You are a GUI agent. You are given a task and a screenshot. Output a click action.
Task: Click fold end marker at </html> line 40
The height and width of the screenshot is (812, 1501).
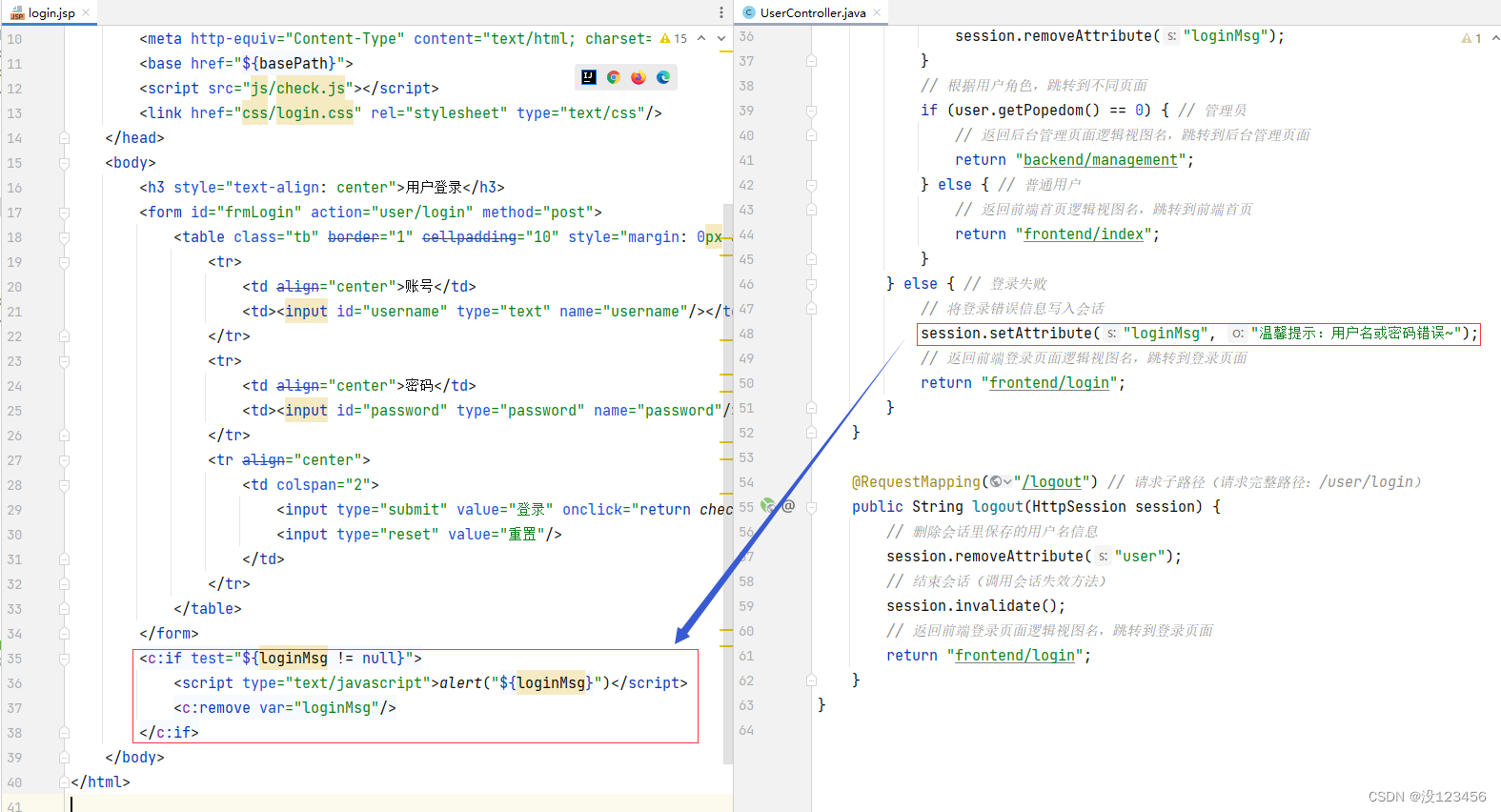click(64, 782)
